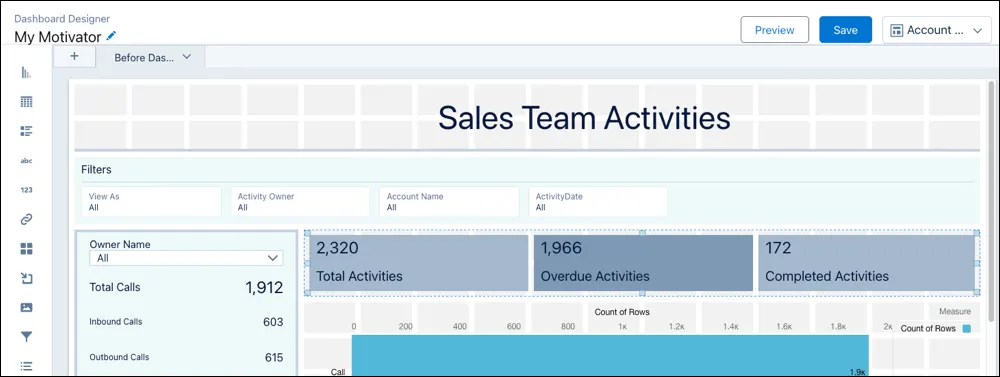This screenshot has height=377, width=1000.
Task: Save the dashboard
Action: 845,30
